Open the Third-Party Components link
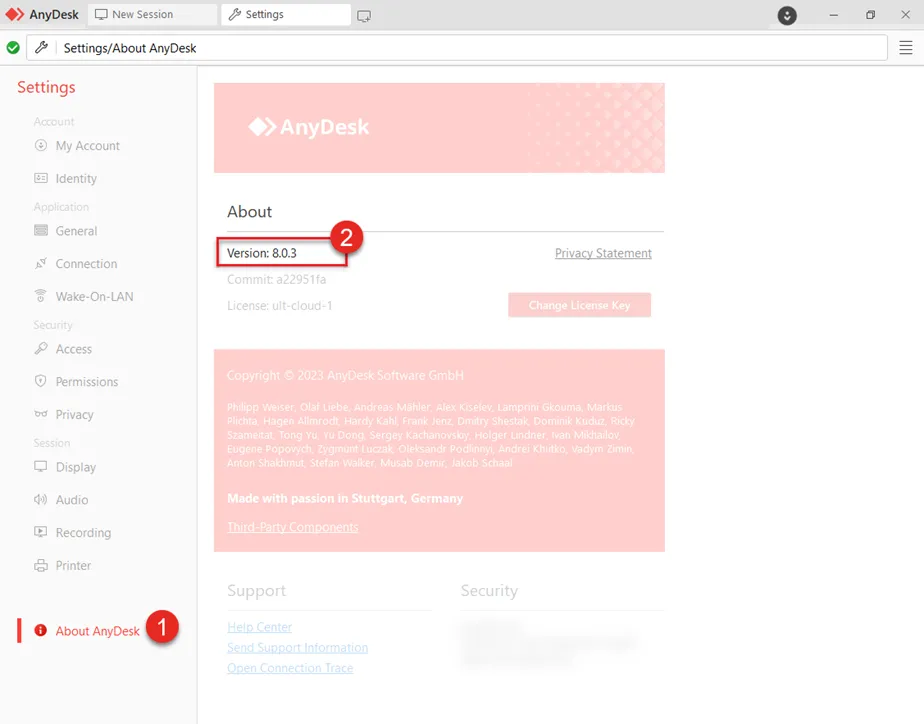This screenshot has width=924, height=724. [x=292, y=527]
